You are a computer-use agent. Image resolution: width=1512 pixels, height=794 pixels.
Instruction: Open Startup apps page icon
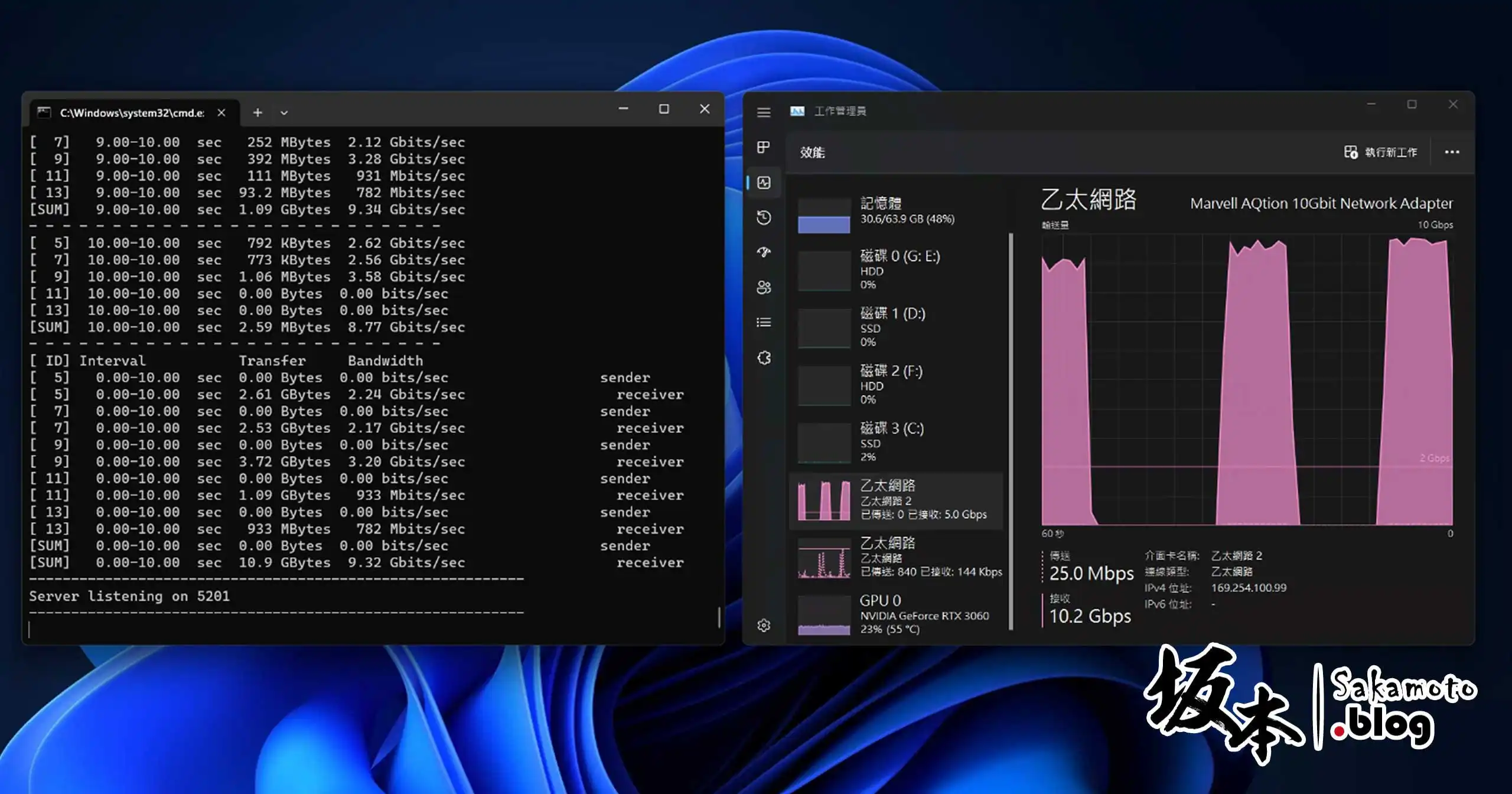pos(764,252)
